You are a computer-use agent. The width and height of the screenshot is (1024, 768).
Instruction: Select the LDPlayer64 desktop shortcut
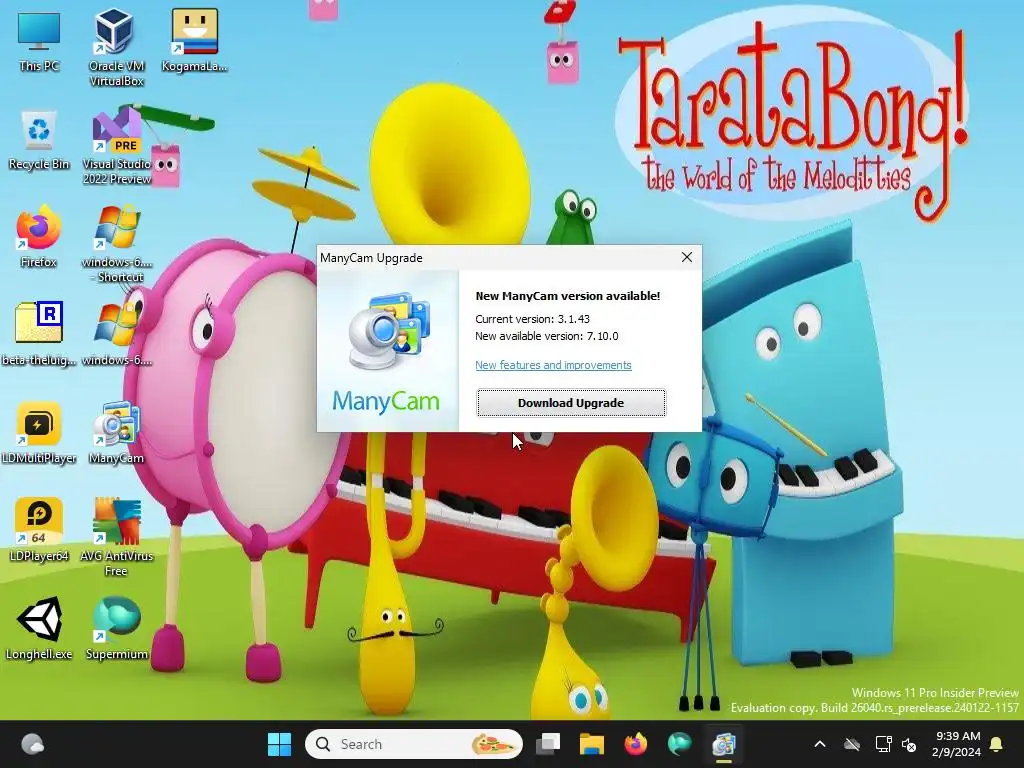[39, 530]
